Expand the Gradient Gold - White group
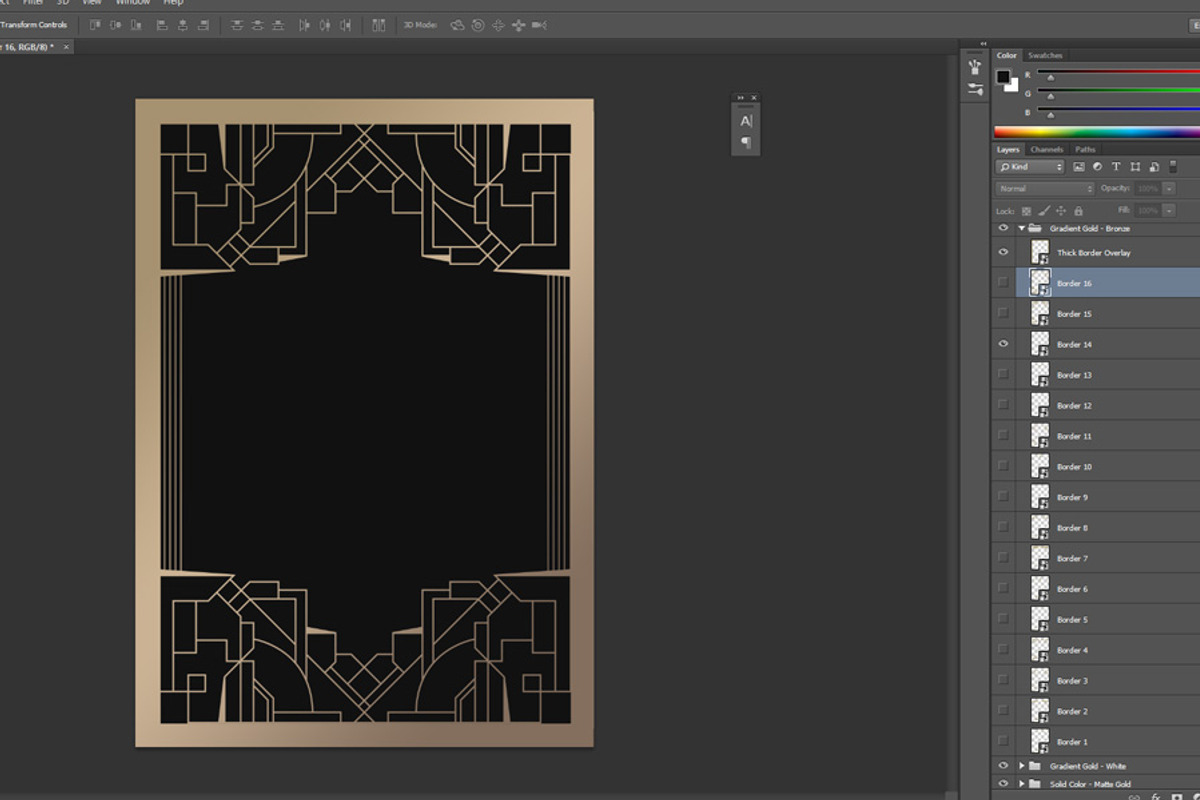 tap(1022, 766)
